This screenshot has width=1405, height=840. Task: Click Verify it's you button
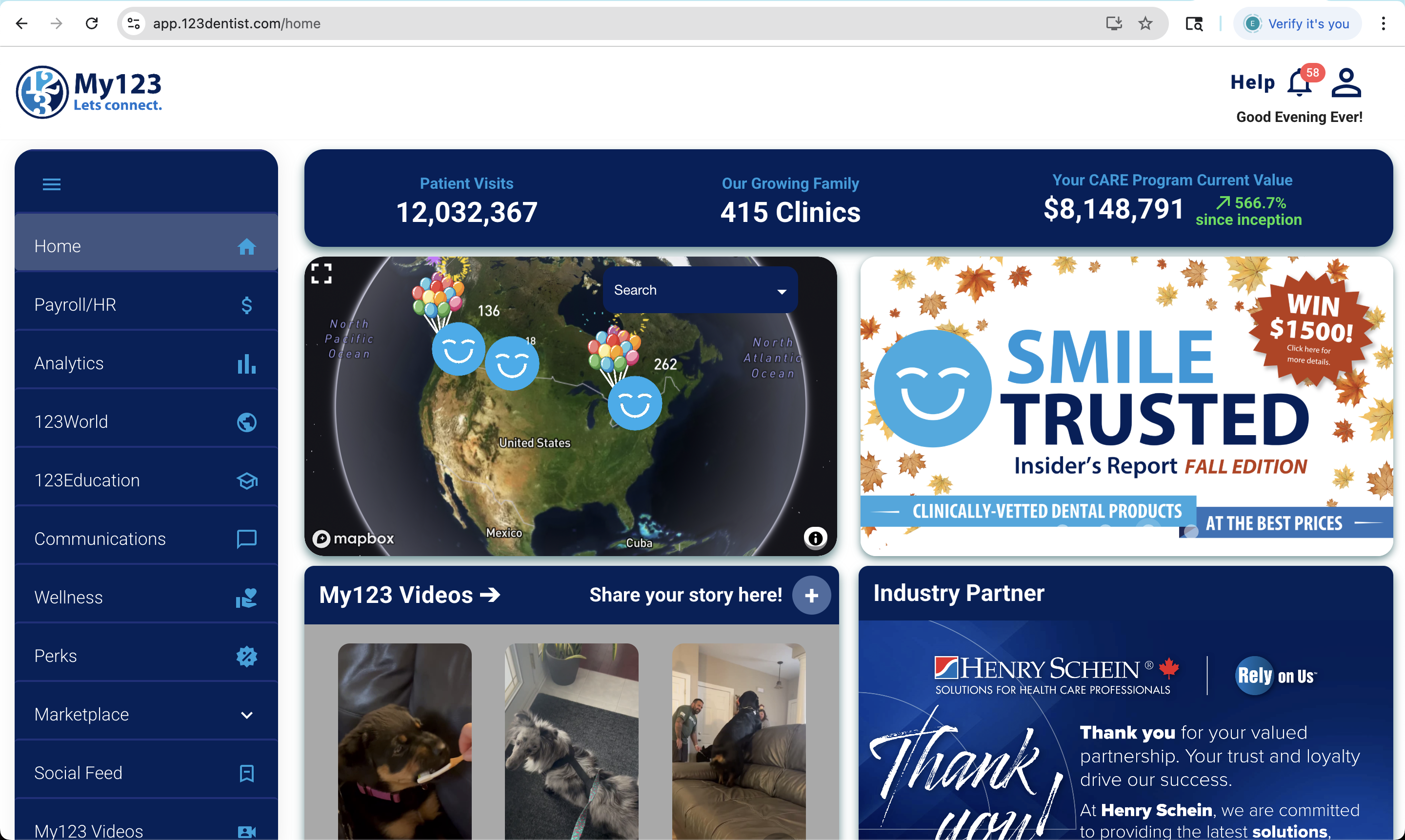(1297, 23)
